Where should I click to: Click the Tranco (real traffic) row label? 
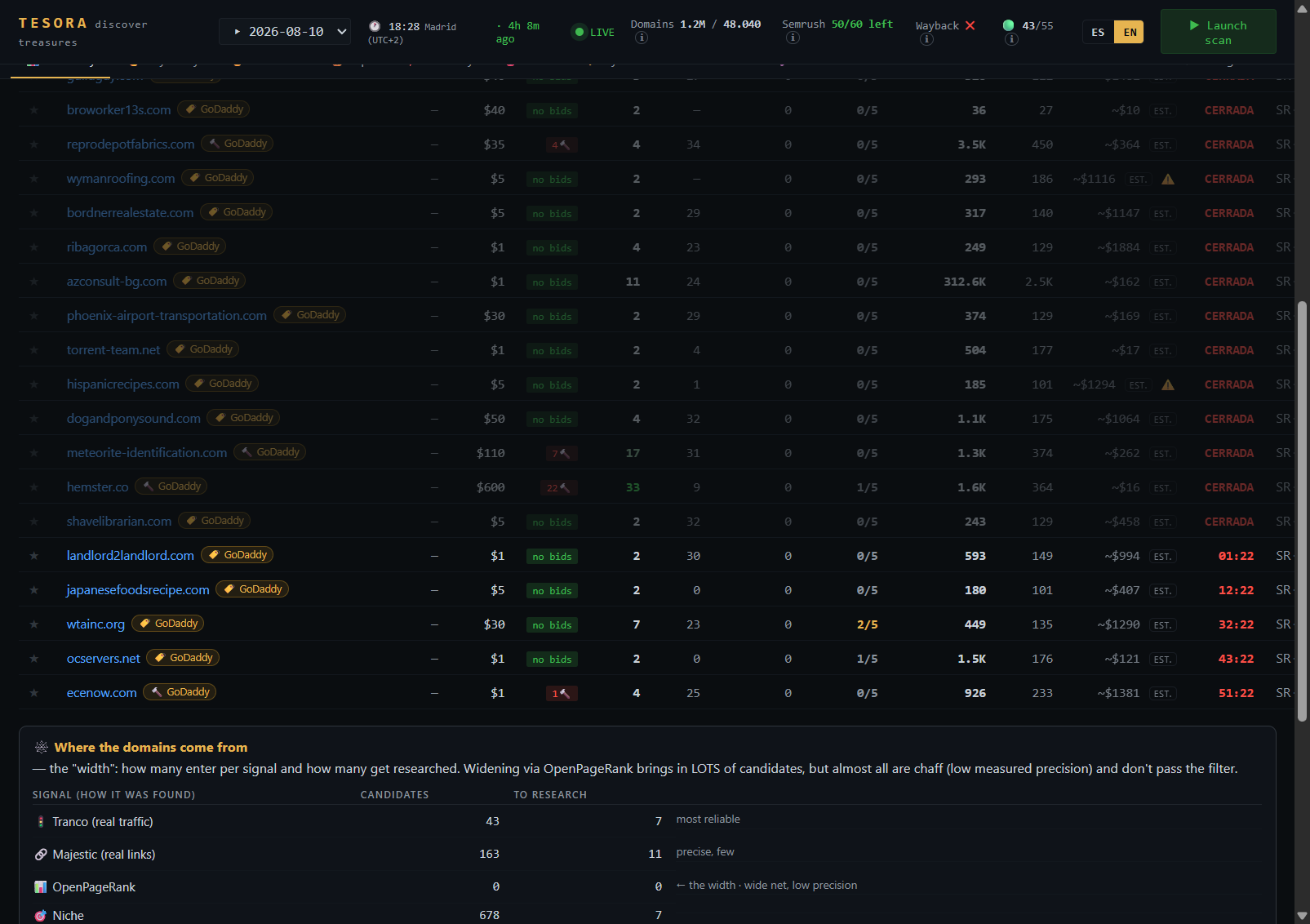103,822
